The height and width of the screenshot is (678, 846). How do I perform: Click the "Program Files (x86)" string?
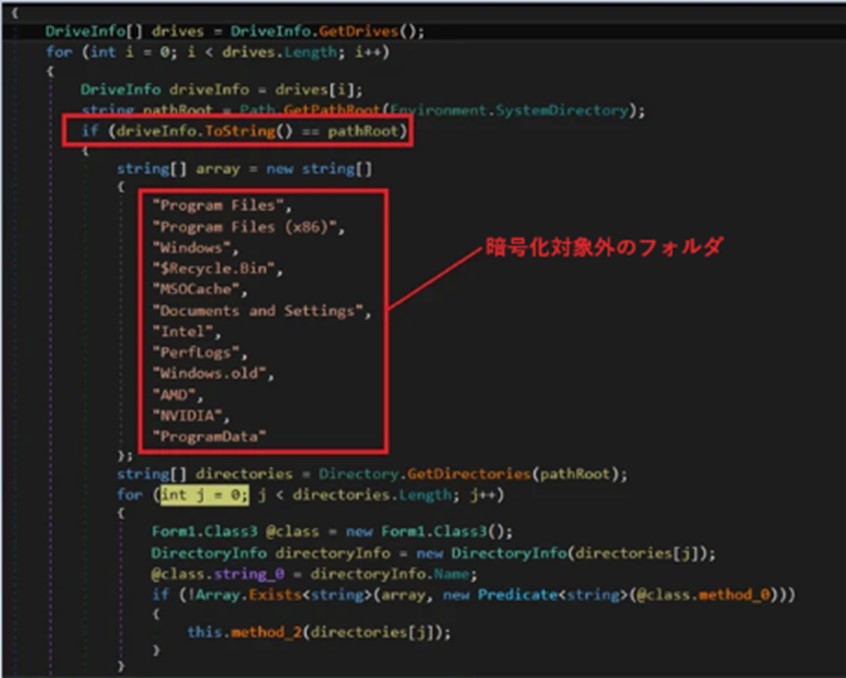pyautogui.click(x=248, y=227)
